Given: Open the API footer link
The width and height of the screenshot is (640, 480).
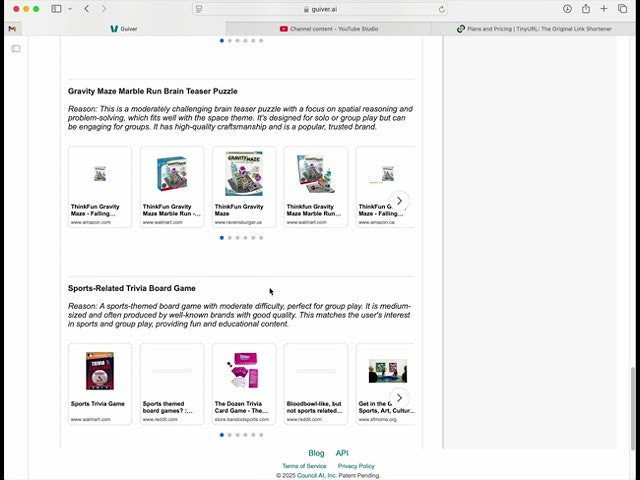Looking at the screenshot, I should point(342,453).
